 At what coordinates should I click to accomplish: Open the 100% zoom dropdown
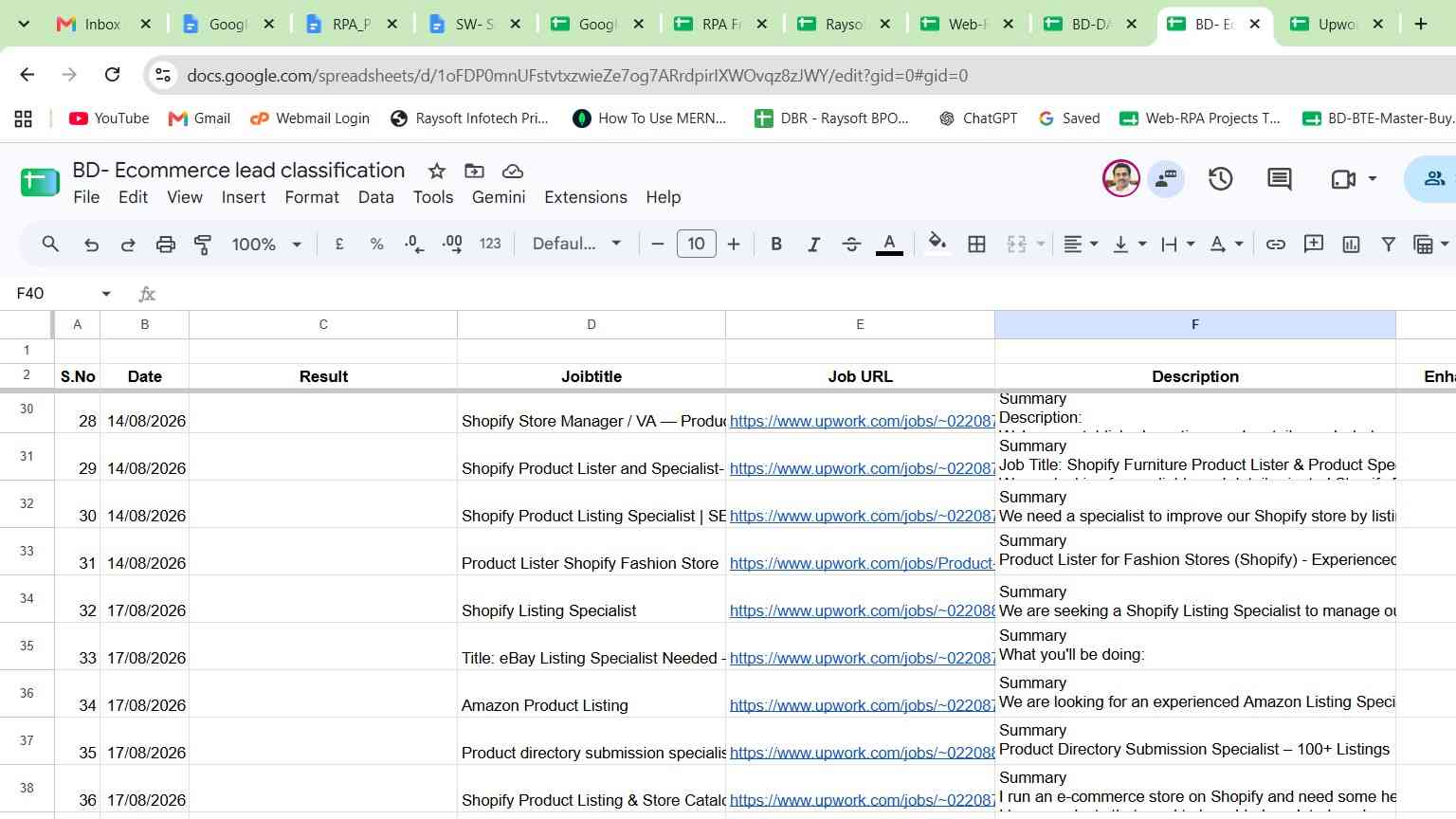266,245
